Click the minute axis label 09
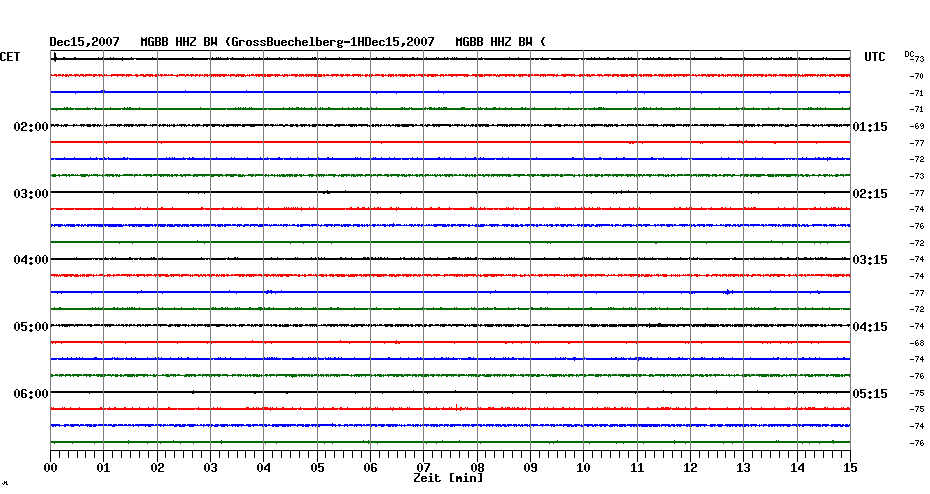 530,468
